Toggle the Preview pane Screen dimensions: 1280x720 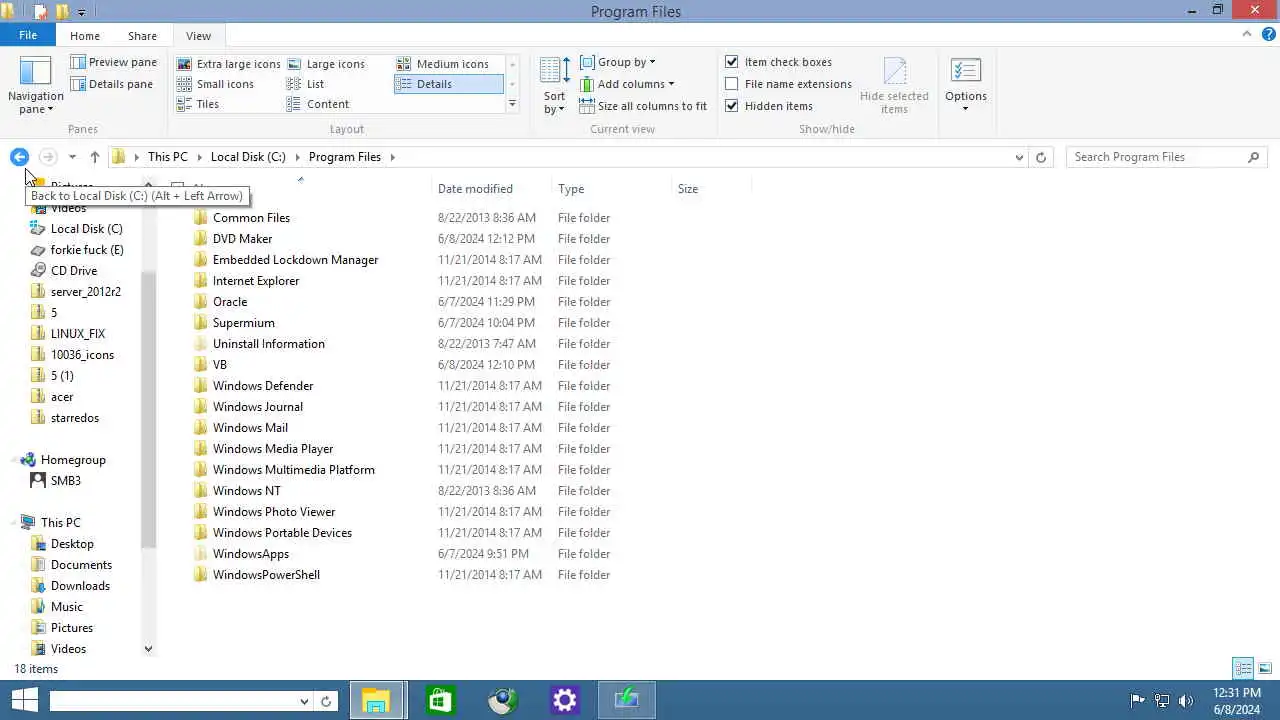(114, 62)
